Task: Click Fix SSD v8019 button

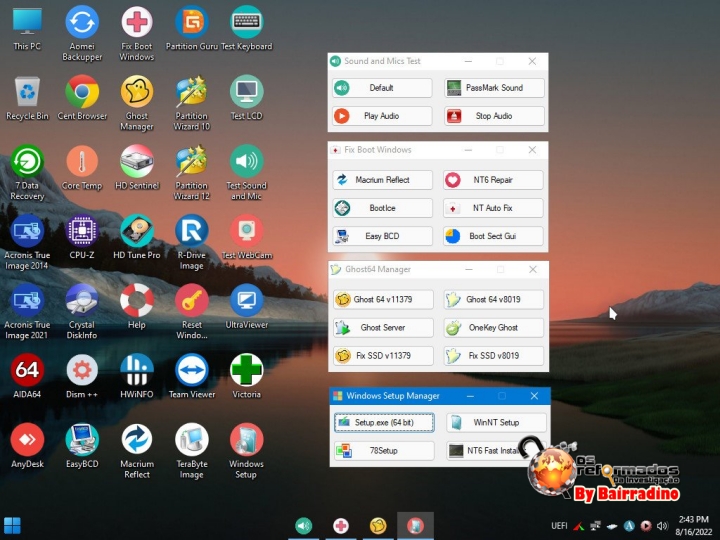Action: [x=494, y=355]
